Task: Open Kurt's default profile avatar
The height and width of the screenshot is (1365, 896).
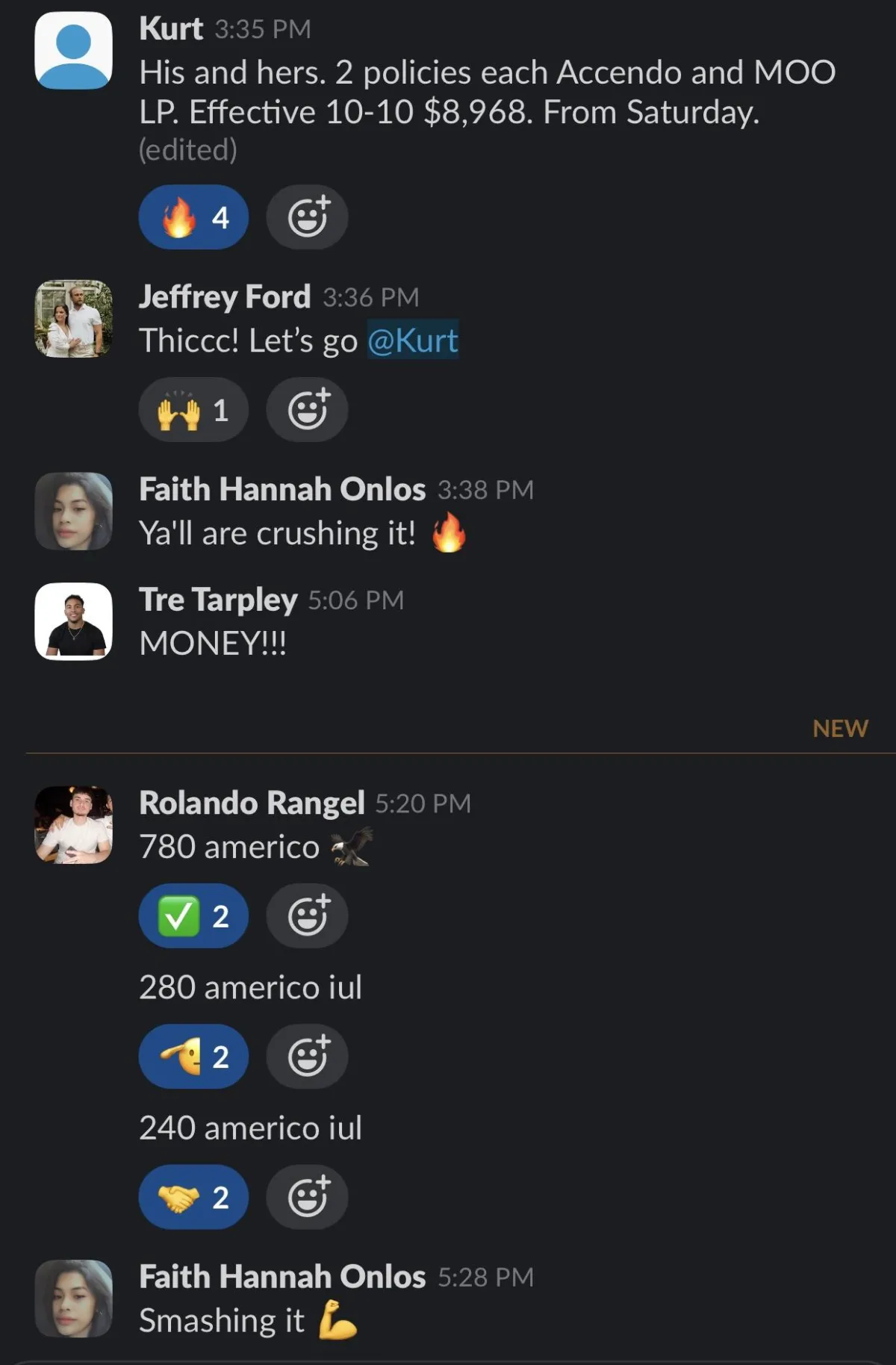Action: point(73,50)
